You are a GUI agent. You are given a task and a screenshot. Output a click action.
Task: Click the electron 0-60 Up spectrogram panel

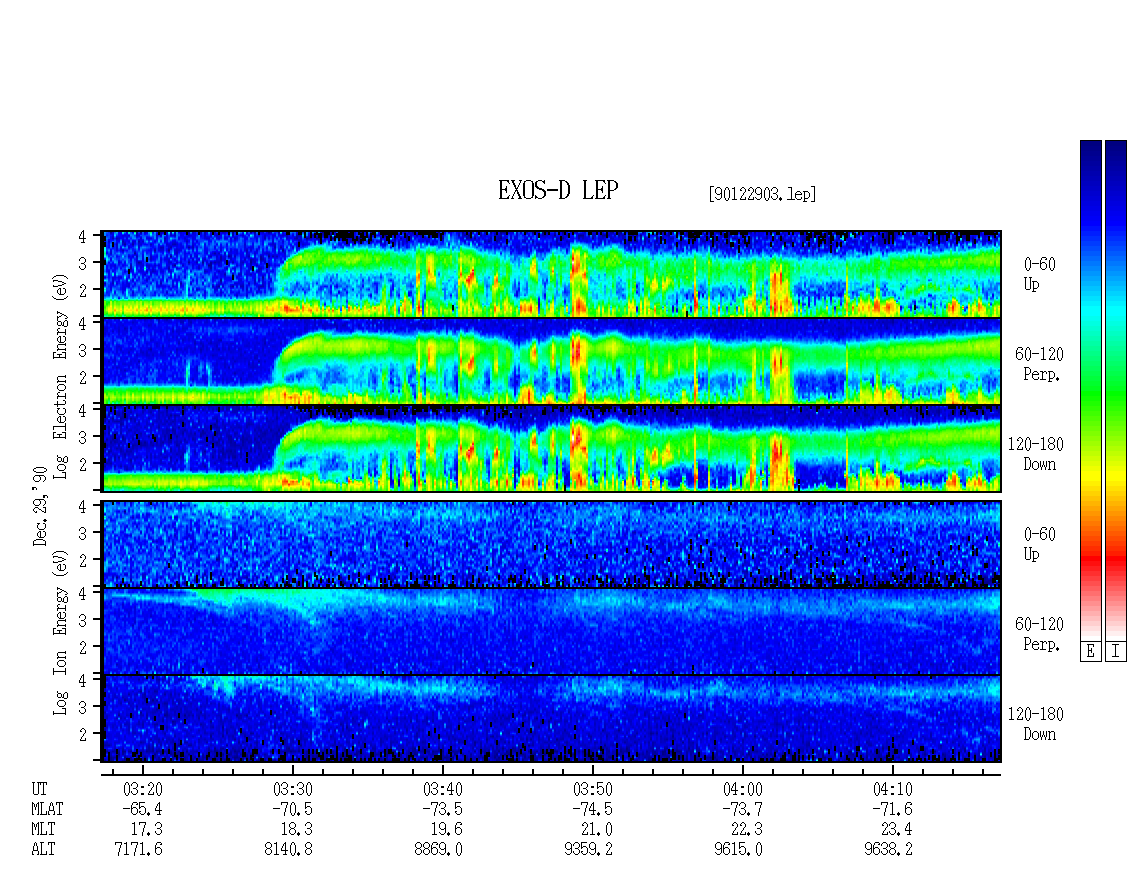click(552, 274)
